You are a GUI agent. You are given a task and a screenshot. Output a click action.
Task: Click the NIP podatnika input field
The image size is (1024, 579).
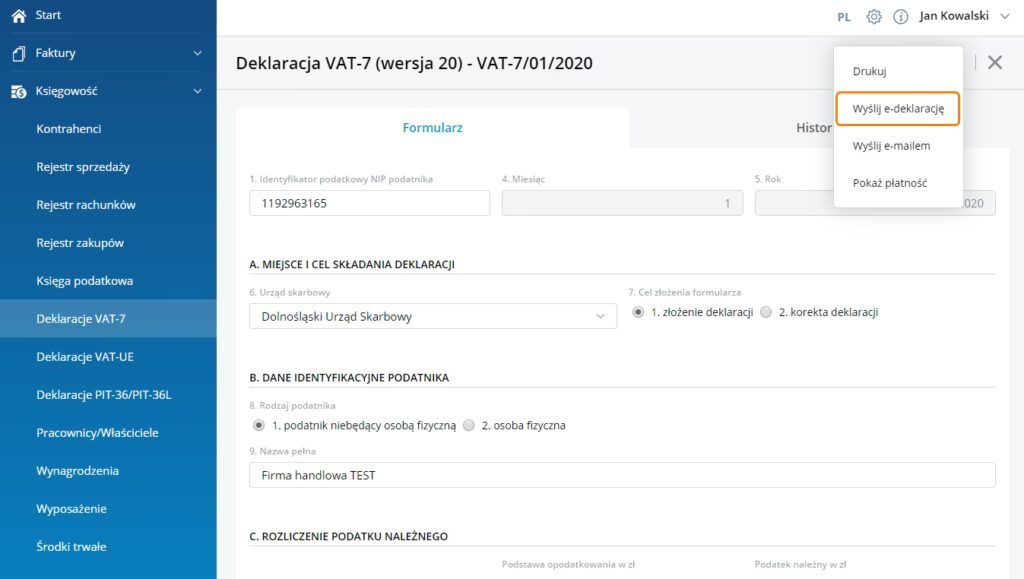tap(369, 203)
